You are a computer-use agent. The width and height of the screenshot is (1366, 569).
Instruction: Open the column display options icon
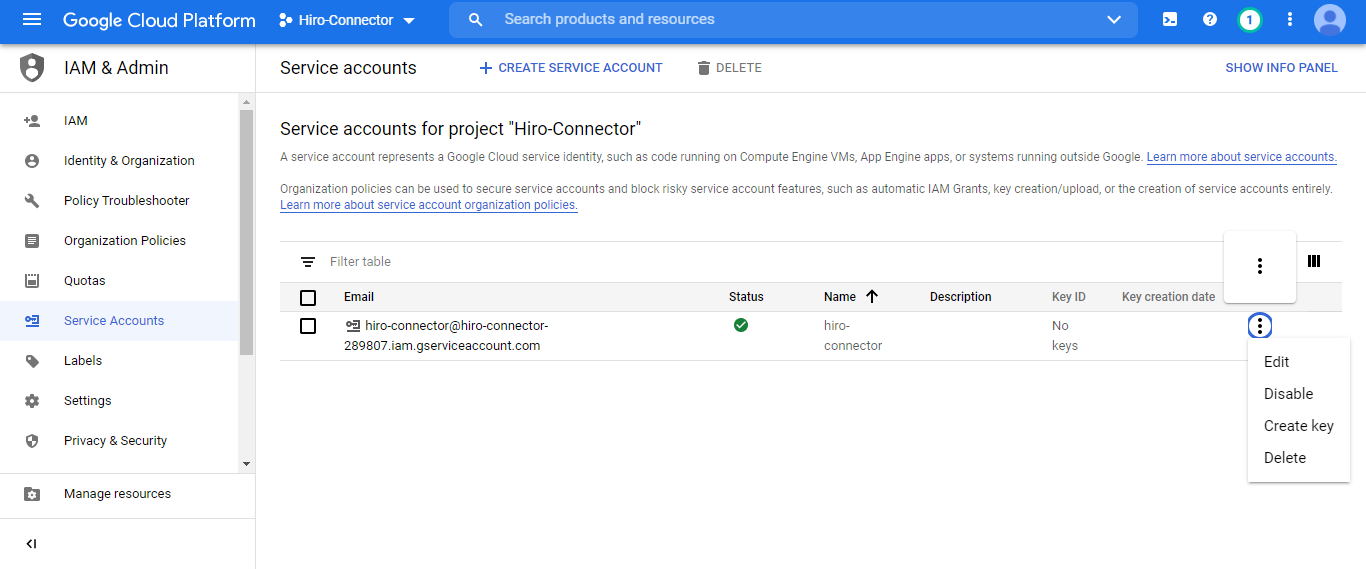coord(1314,261)
